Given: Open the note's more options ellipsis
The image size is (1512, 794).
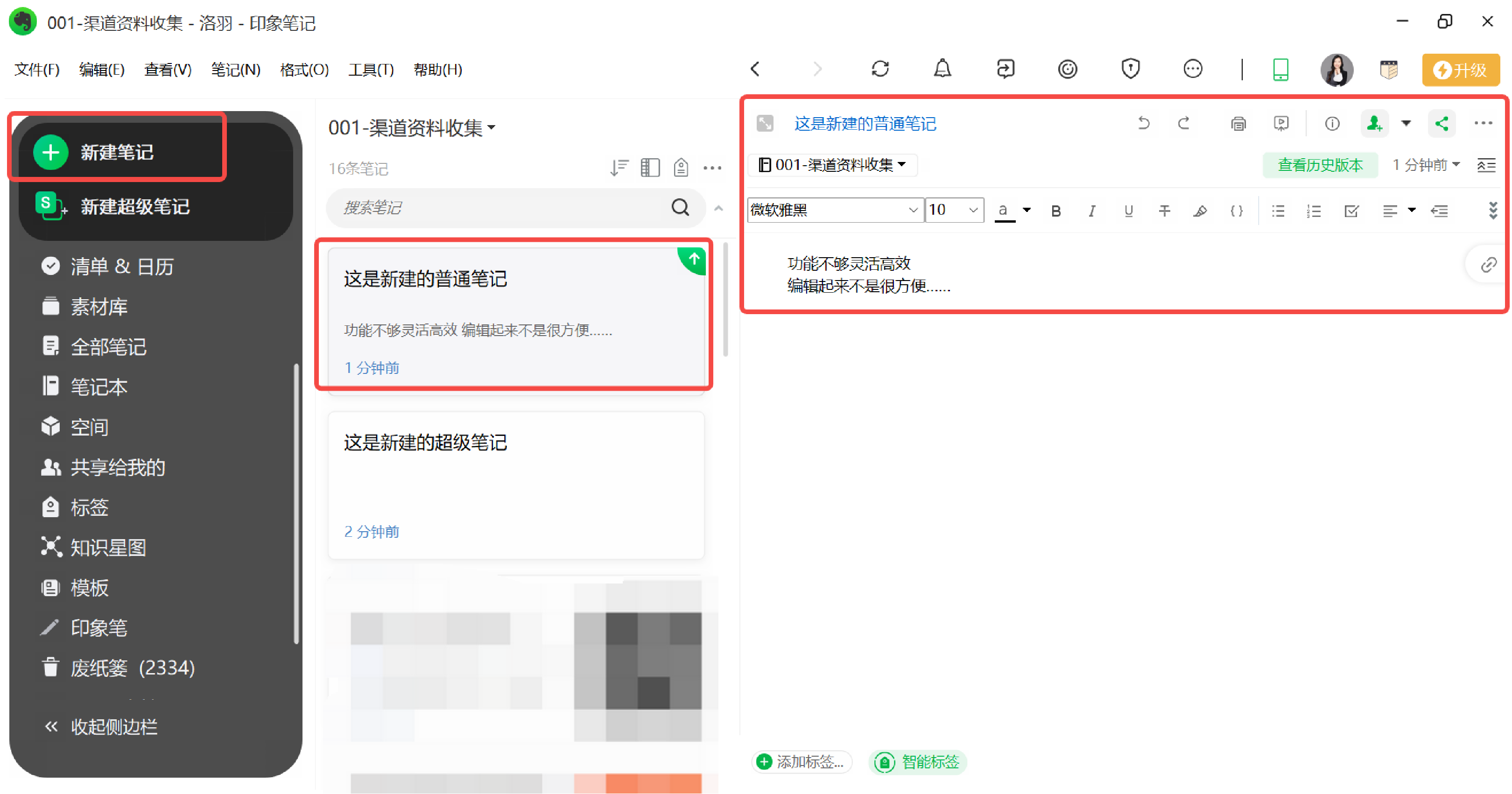Looking at the screenshot, I should [1483, 123].
